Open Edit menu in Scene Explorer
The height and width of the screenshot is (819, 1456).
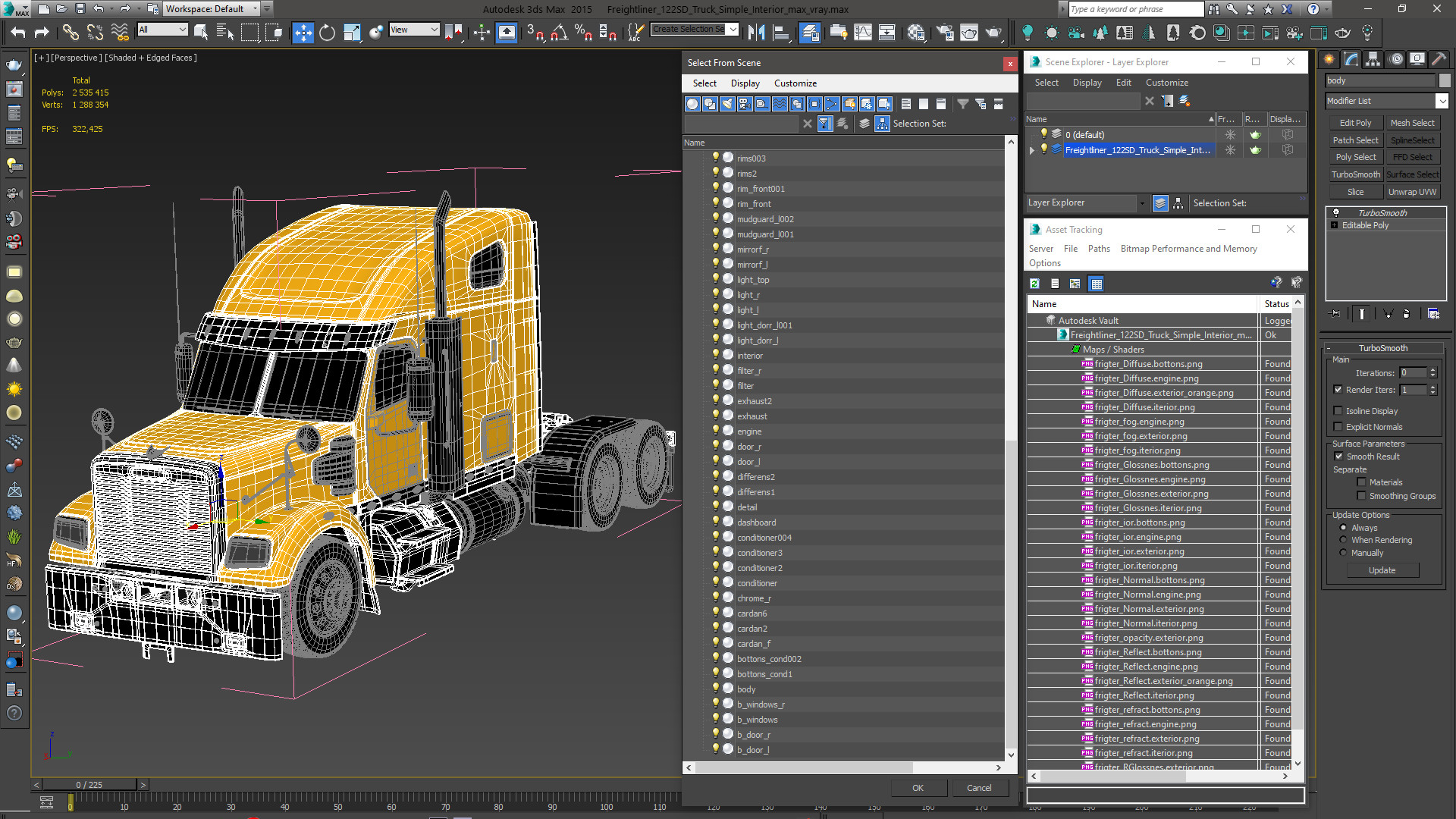coord(1124,83)
